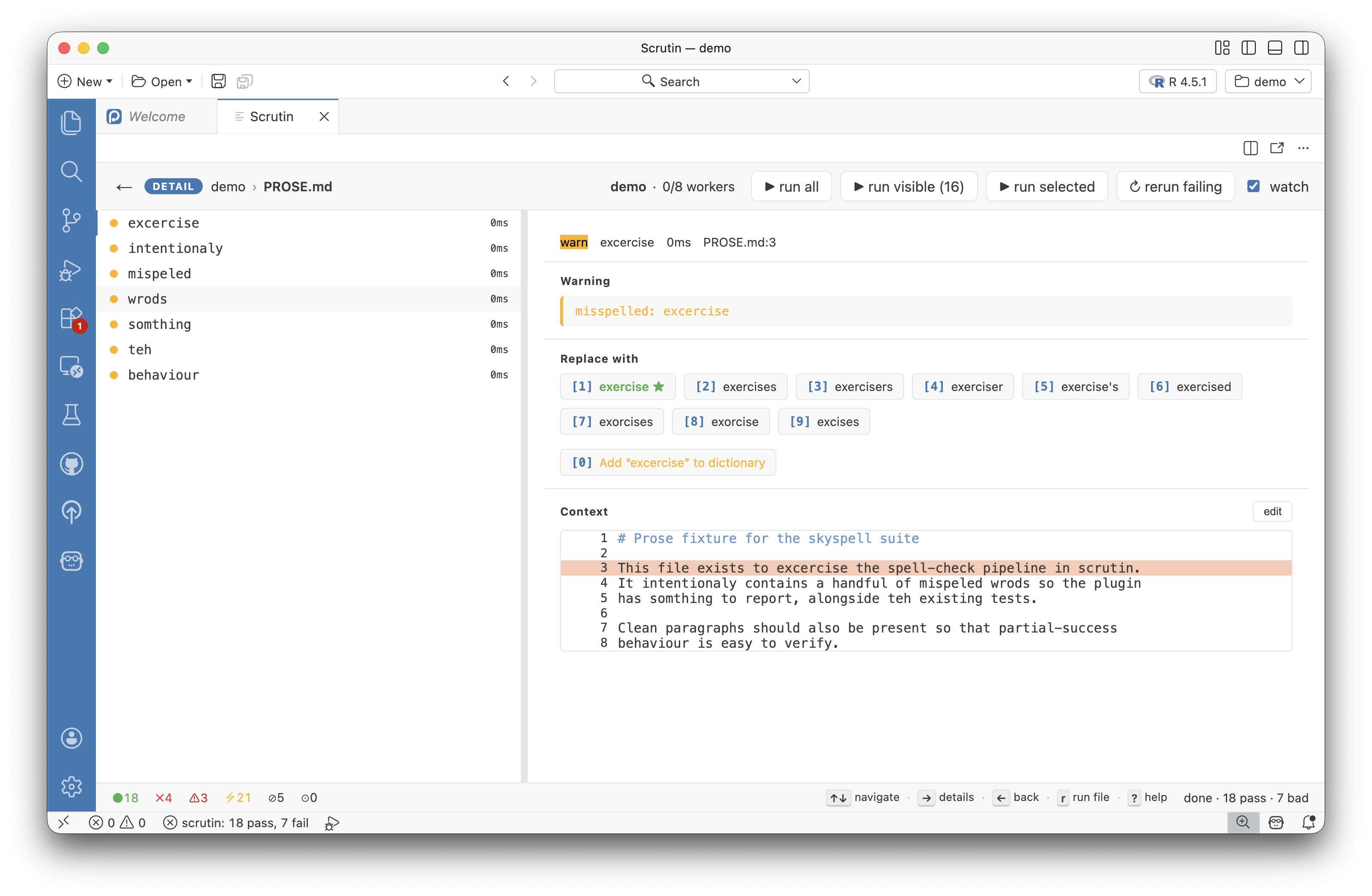Open the Source Control sidebar icon
This screenshot has width=1372, height=896.
point(71,220)
